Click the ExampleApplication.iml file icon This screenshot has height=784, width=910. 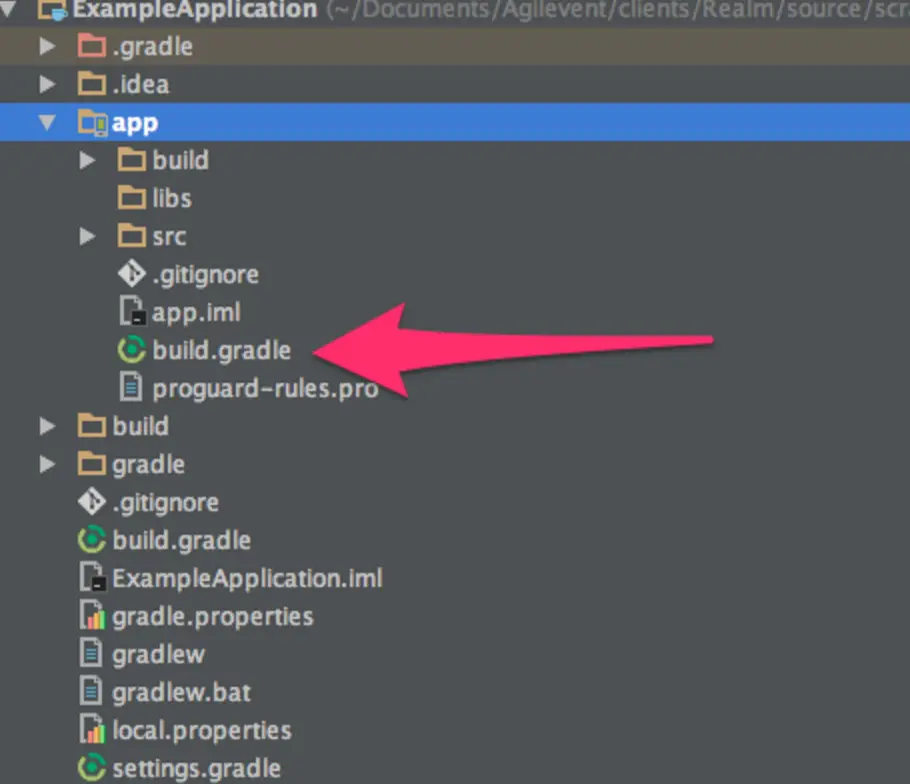click(91, 578)
